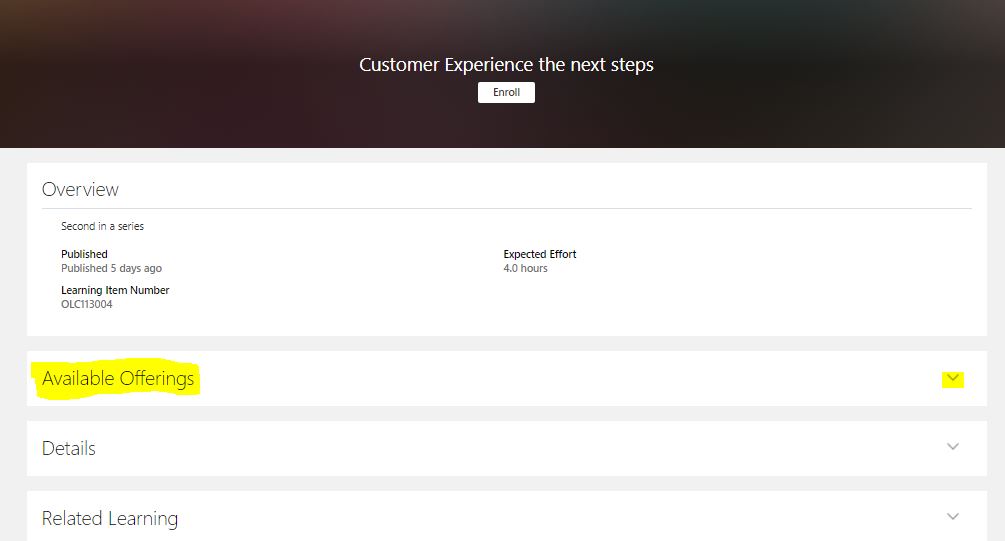Select the text Second in a series
The image size is (1005, 541).
coord(103,226)
